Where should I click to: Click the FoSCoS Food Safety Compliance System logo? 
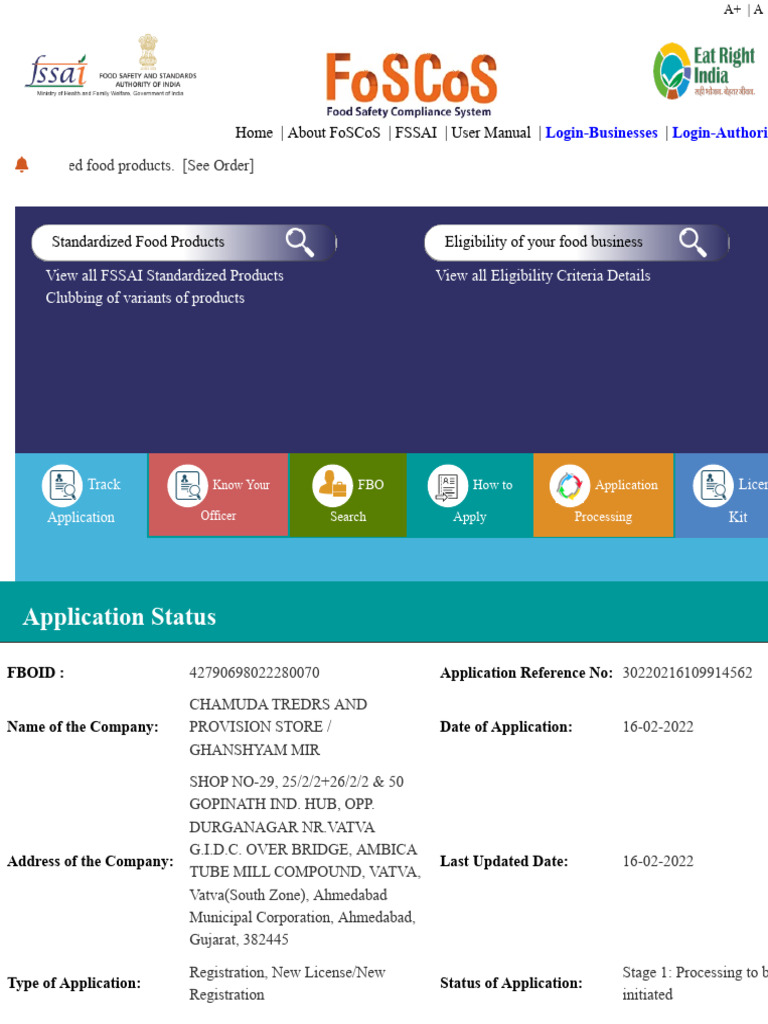click(x=411, y=85)
